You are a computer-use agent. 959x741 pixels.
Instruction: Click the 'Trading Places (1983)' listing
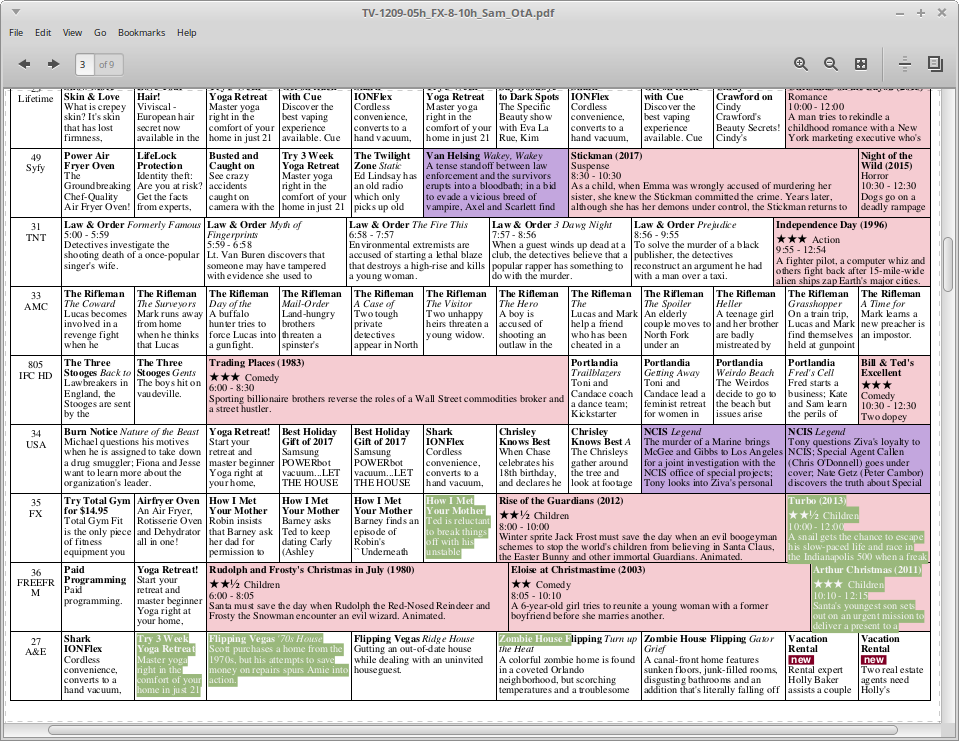388,389
